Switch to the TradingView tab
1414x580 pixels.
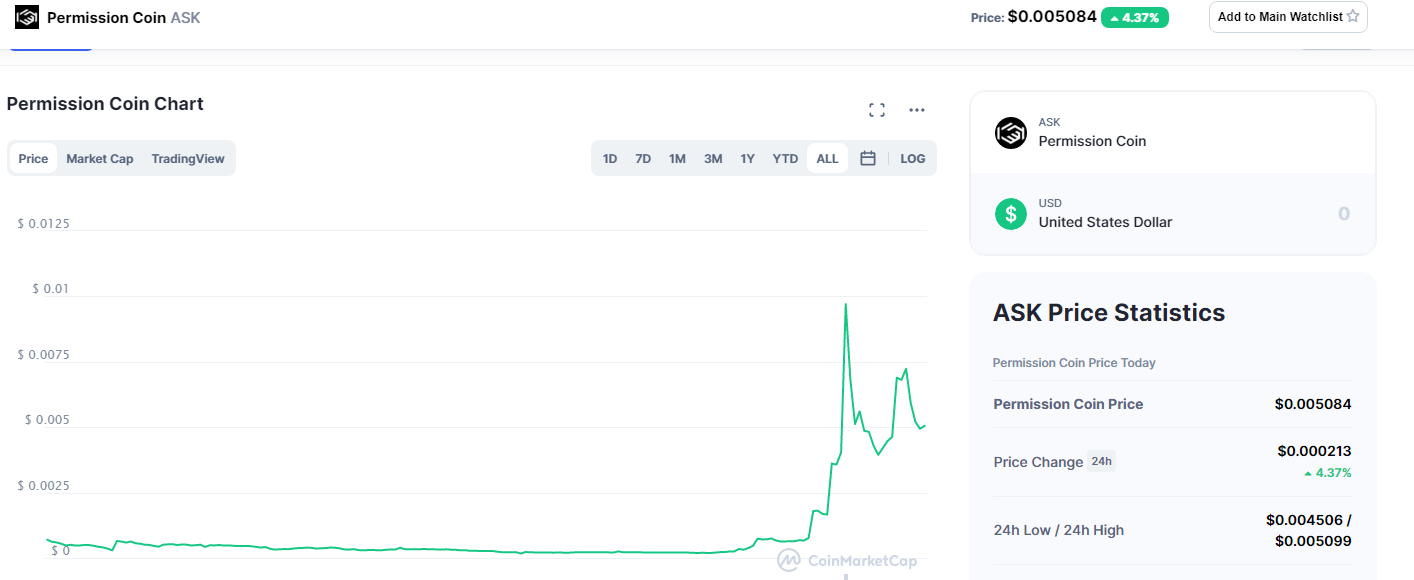[188, 158]
